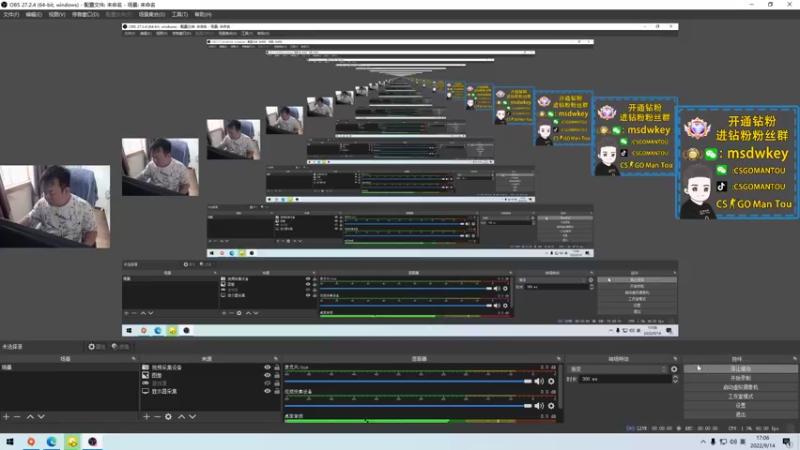The image size is (800, 450).
Task: Open the Windows notification center icon
Action: [x=787, y=442]
